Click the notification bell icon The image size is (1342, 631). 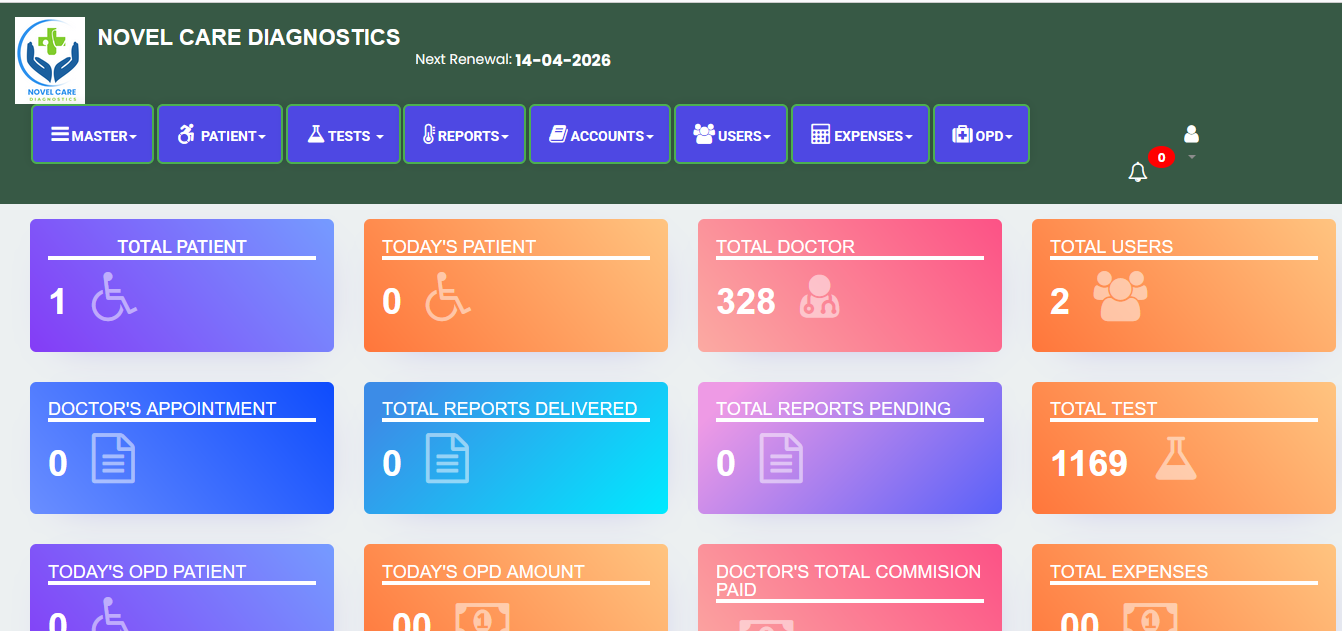click(1137, 172)
